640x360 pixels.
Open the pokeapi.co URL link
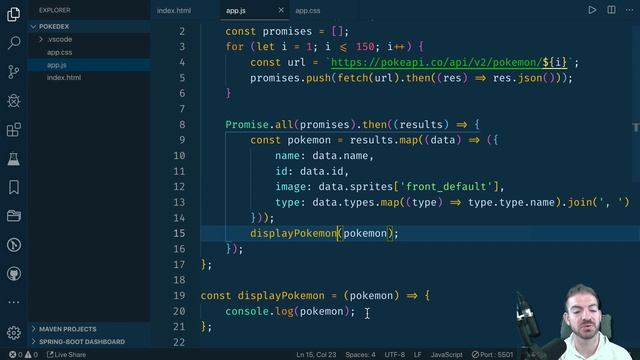tap(449, 62)
